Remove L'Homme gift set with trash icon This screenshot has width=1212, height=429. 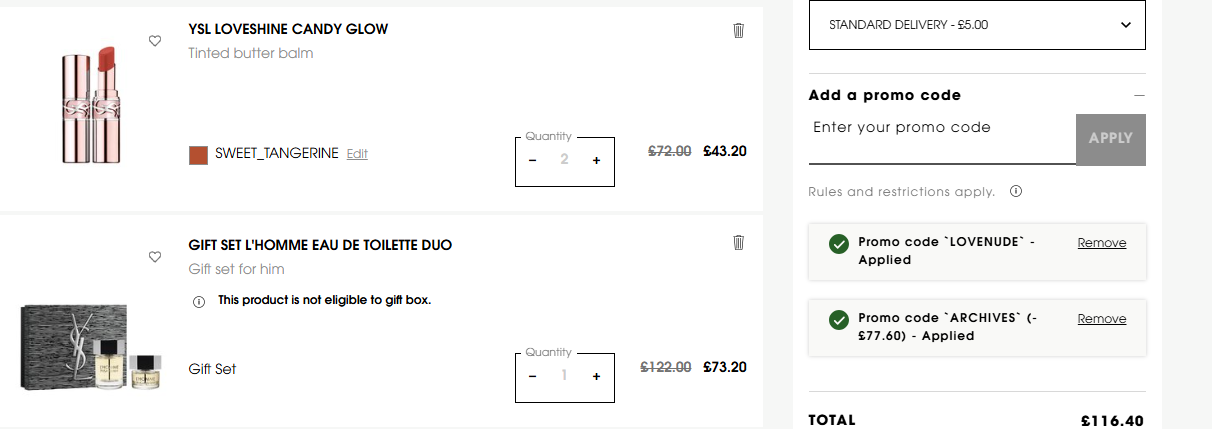pyautogui.click(x=739, y=242)
